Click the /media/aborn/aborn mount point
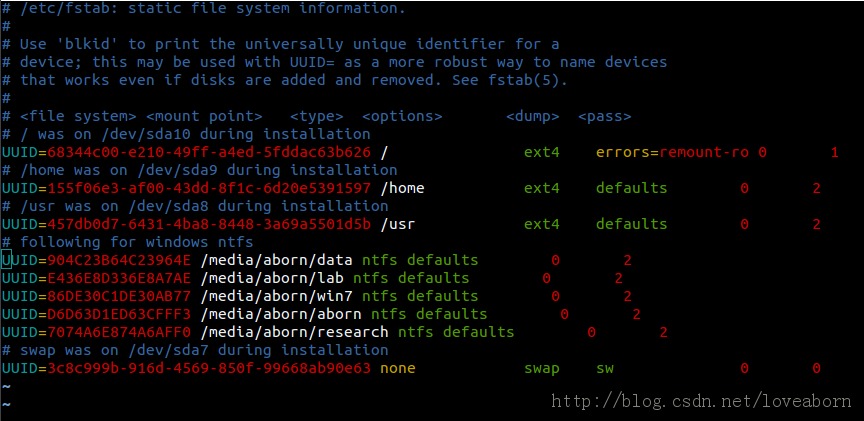This screenshot has width=864, height=421. 281,314
